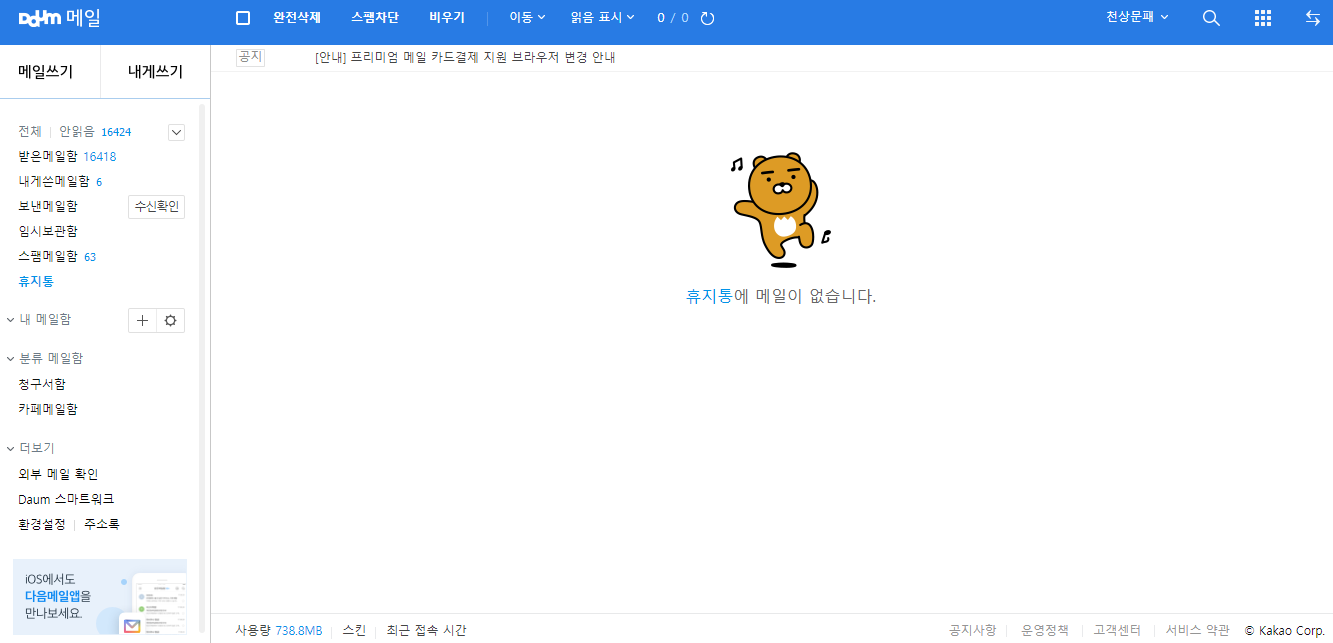1333x643 pixels.
Task: Click the Kakao Corp. copyright link
Action: click(1285, 631)
